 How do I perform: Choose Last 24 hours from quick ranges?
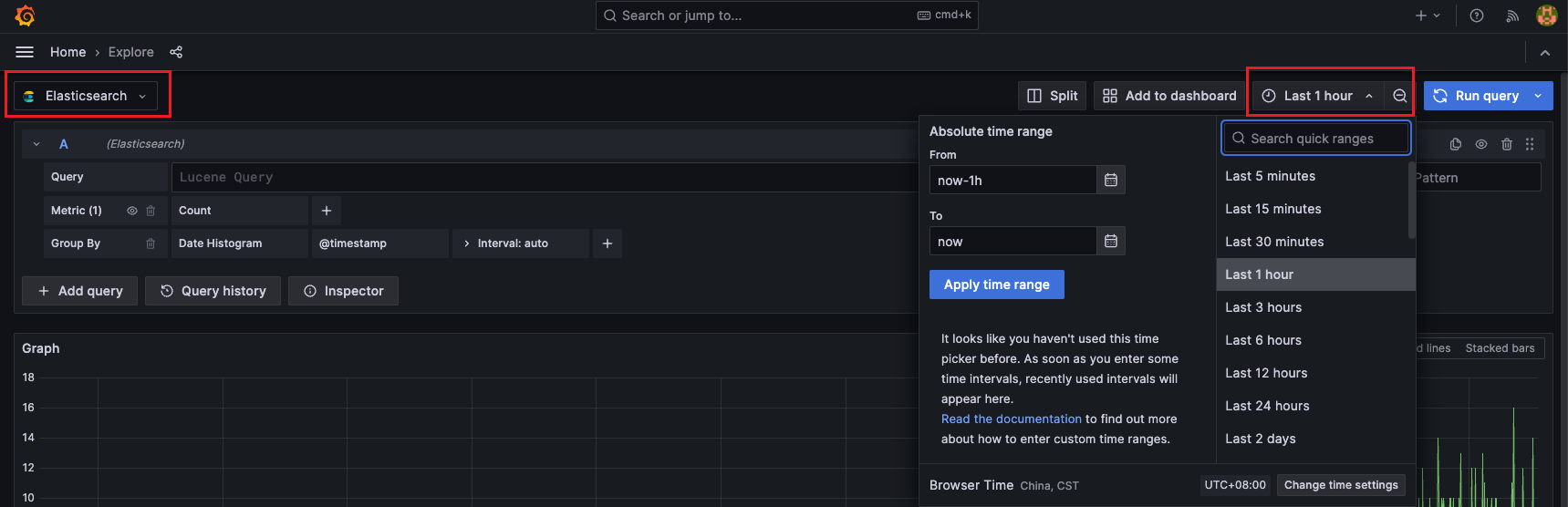tap(1267, 406)
